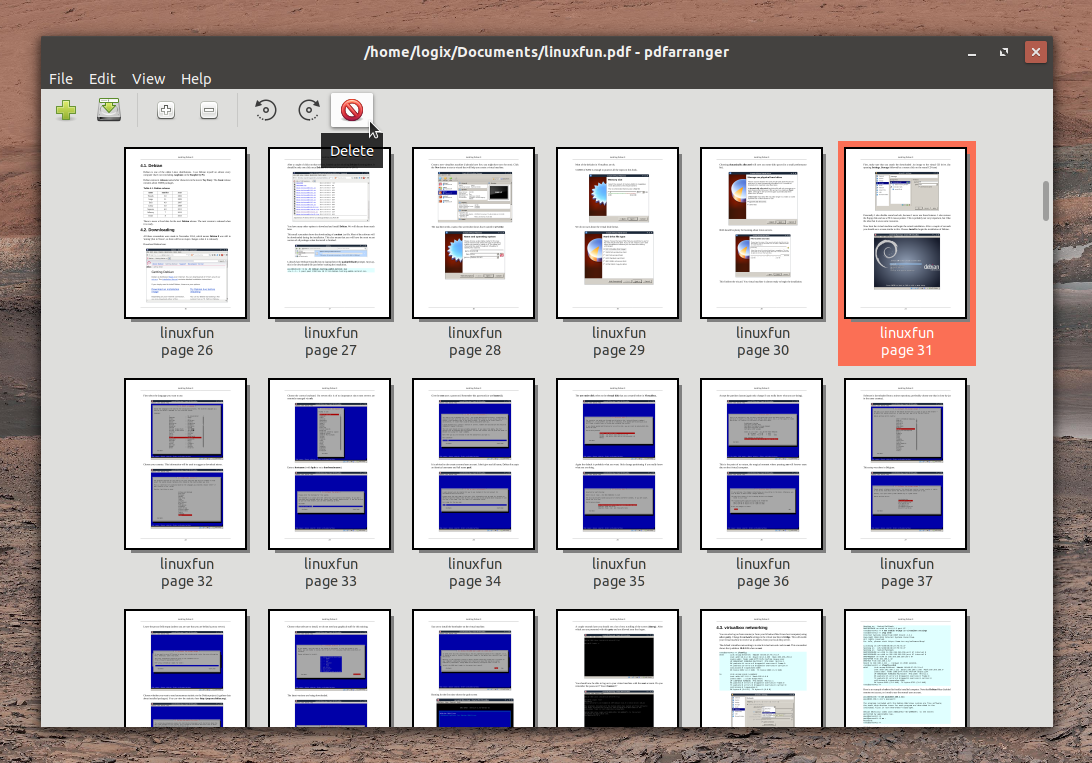Image resolution: width=1092 pixels, height=763 pixels.
Task: Select the linuxfun page 36 thumbnail
Action: click(762, 464)
